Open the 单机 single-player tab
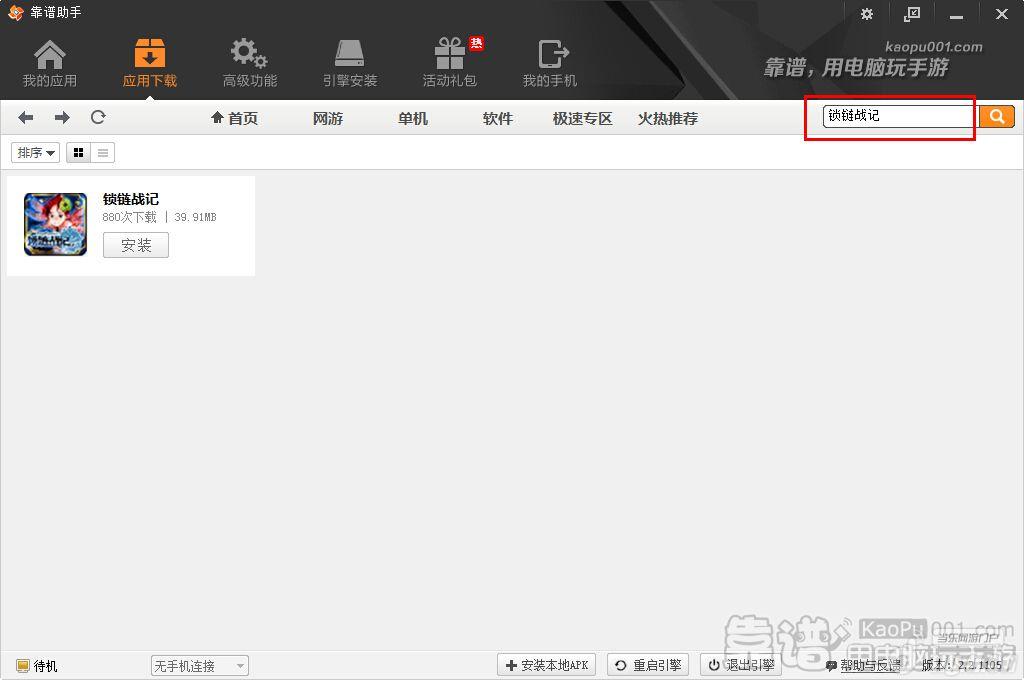Screen dimensions: 1024x680 pyautogui.click(x=413, y=118)
